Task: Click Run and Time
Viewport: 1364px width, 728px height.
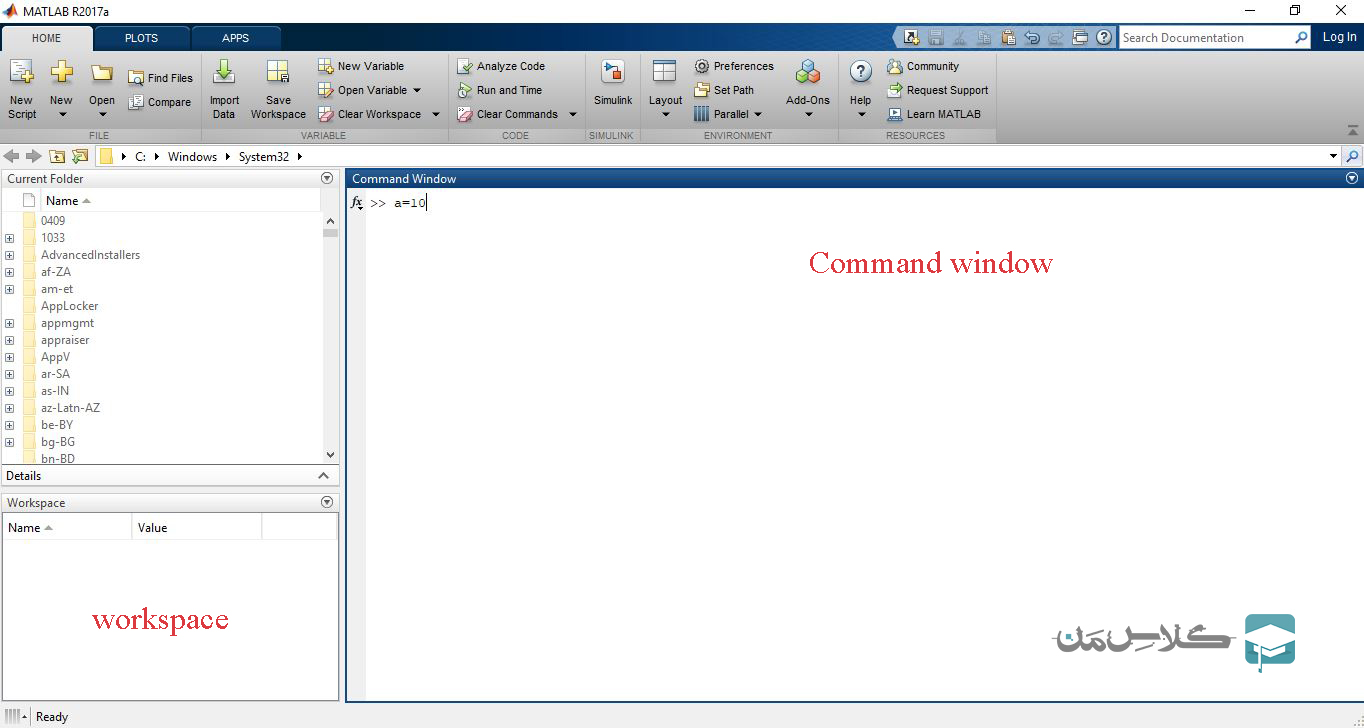Action: [500, 90]
